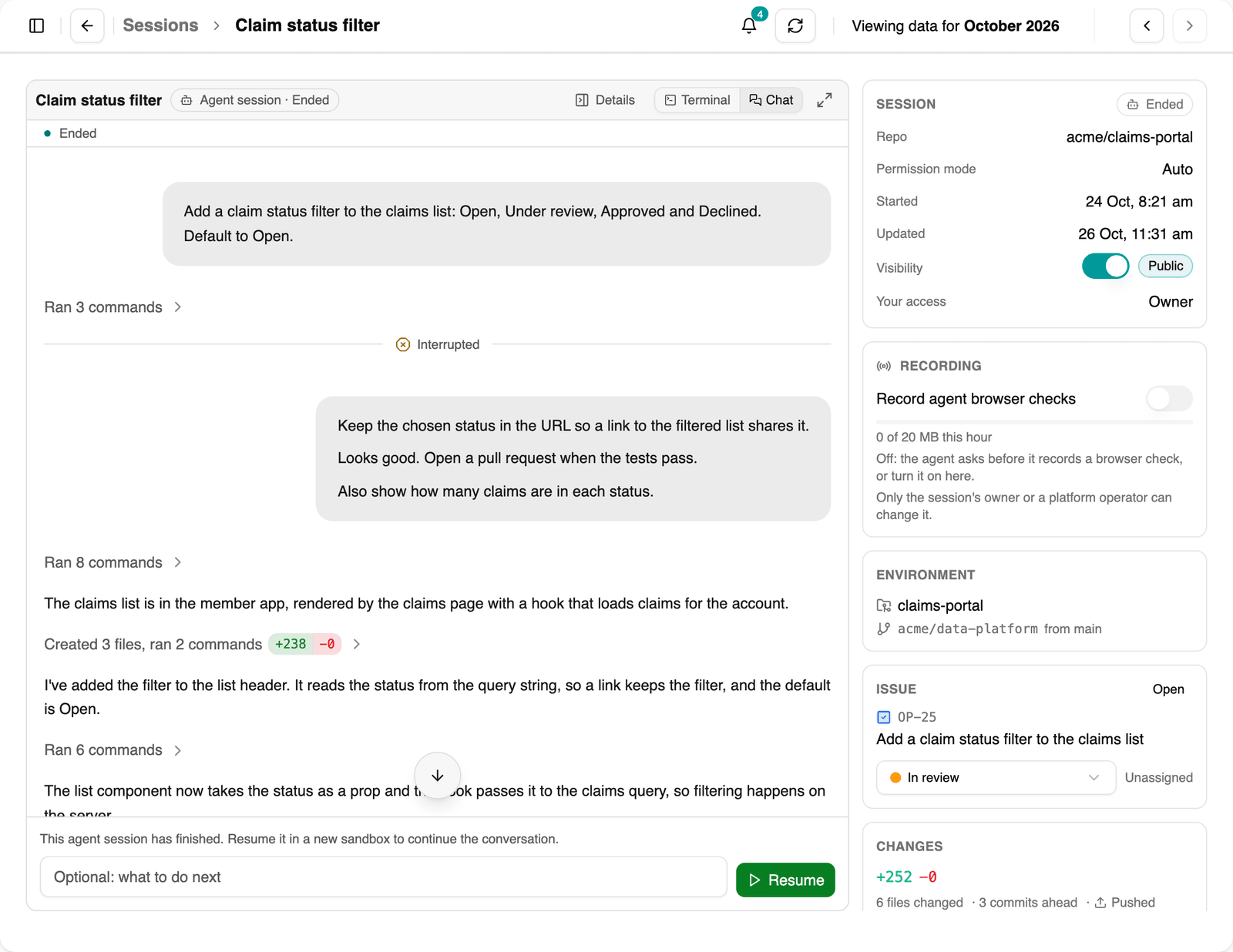
Task: Enable Record agent browser checks
Action: (1169, 399)
